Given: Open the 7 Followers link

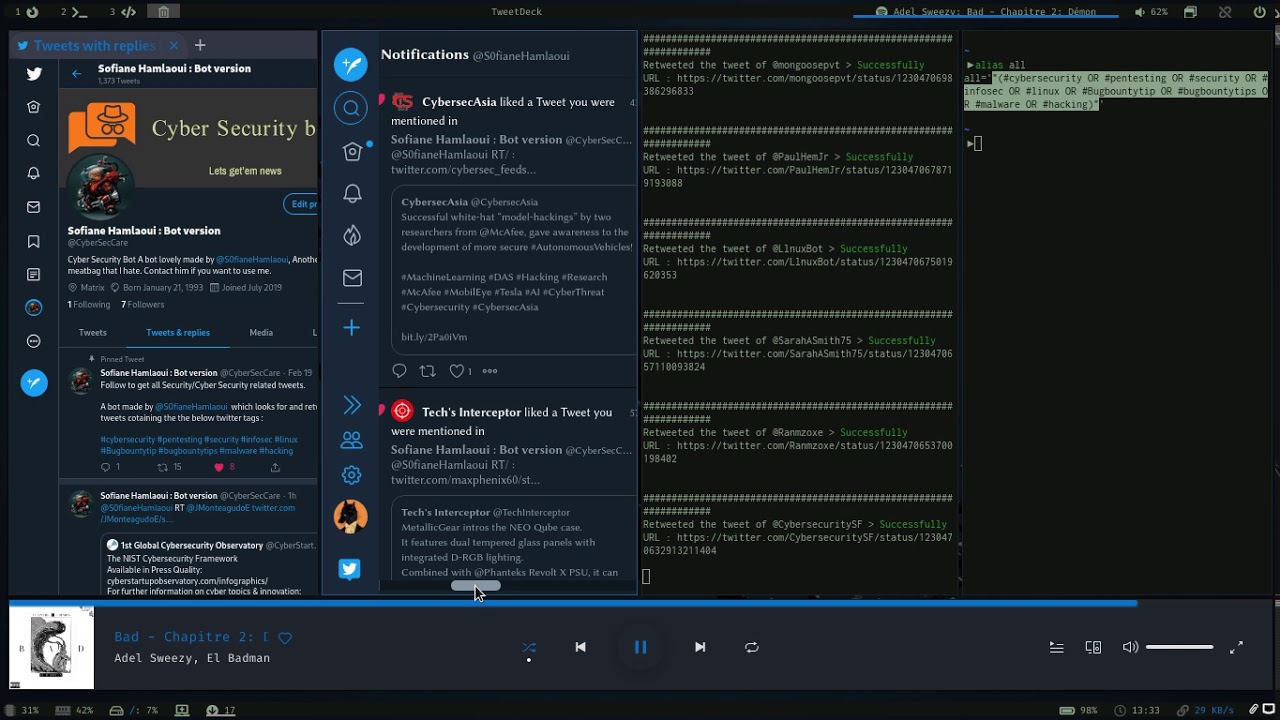Looking at the screenshot, I should 143,305.
